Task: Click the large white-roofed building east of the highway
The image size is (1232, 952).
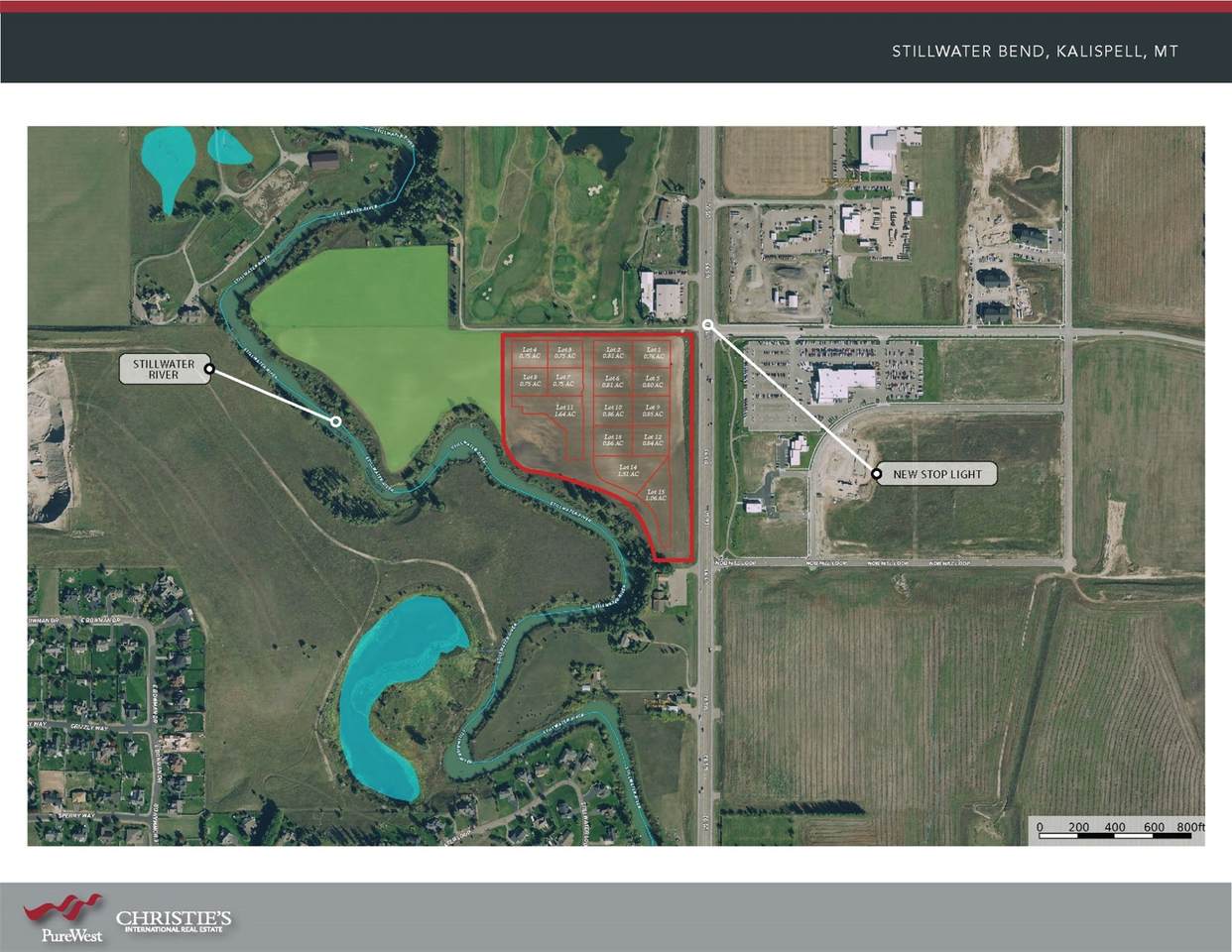Action: [x=845, y=383]
